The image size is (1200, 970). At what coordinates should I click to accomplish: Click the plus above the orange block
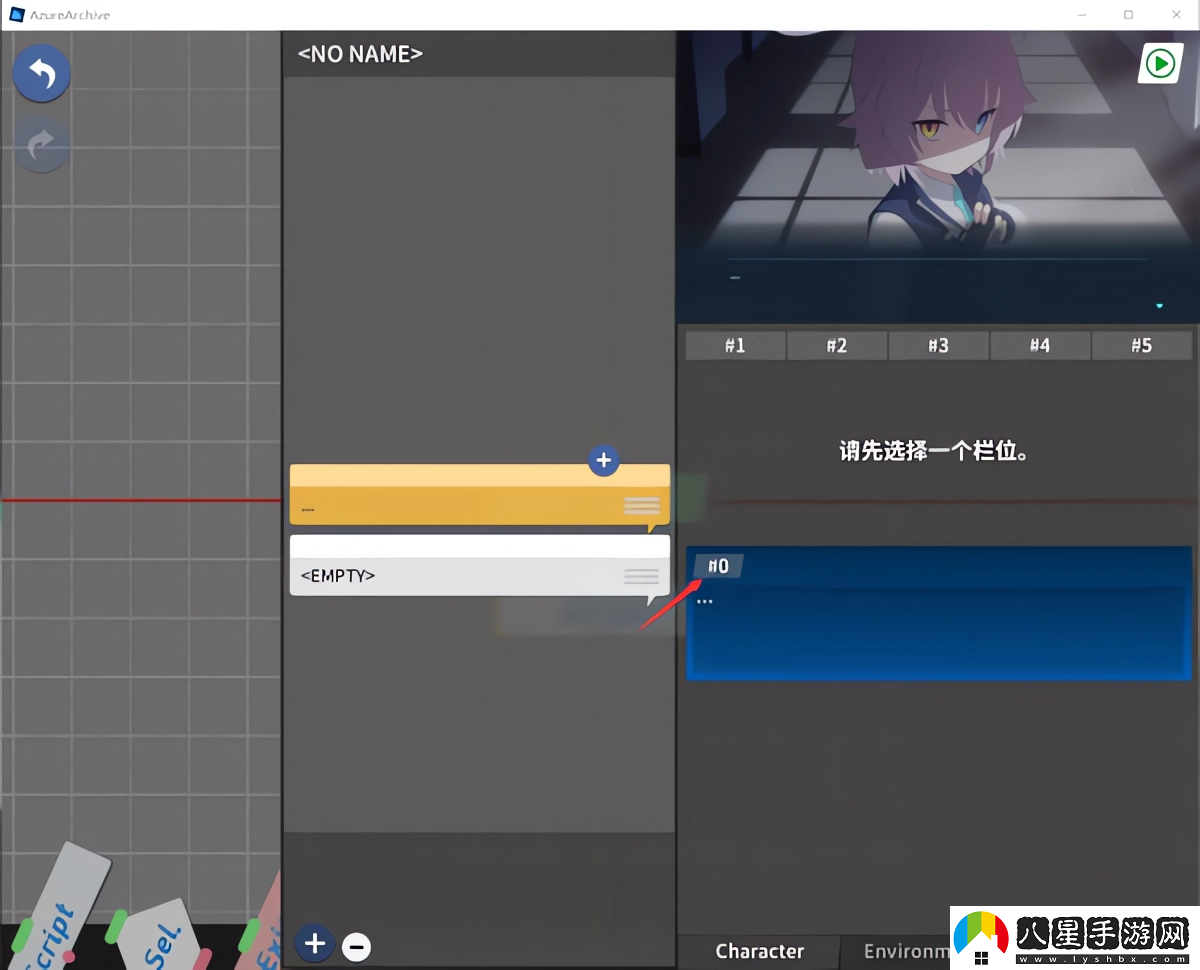point(603,461)
